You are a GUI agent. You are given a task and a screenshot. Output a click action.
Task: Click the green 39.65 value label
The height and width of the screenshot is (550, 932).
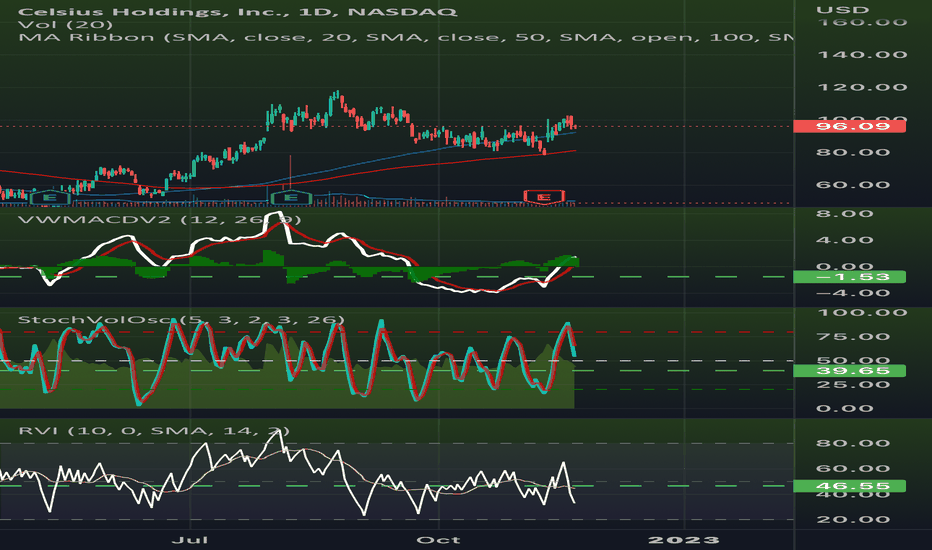pos(849,370)
